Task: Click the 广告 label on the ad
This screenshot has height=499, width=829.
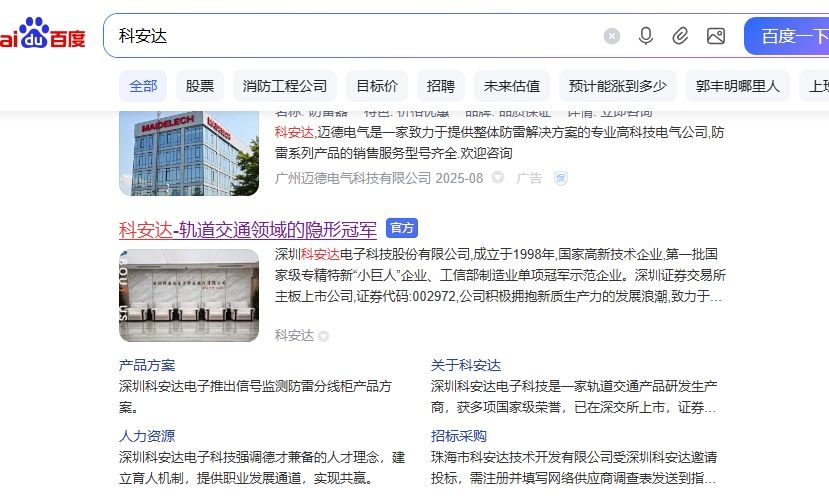Action: (529, 178)
